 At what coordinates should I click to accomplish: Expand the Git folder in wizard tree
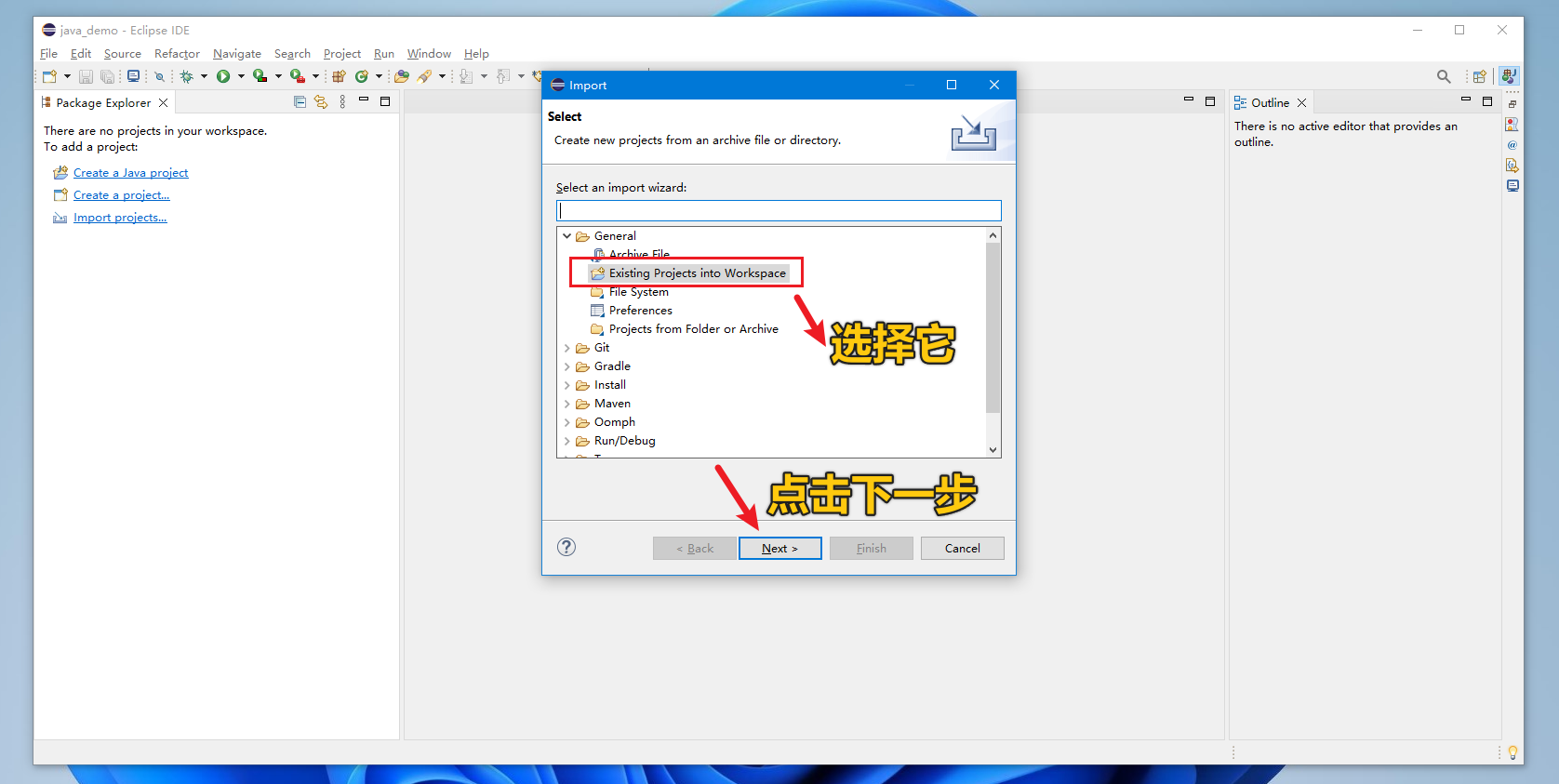566,348
